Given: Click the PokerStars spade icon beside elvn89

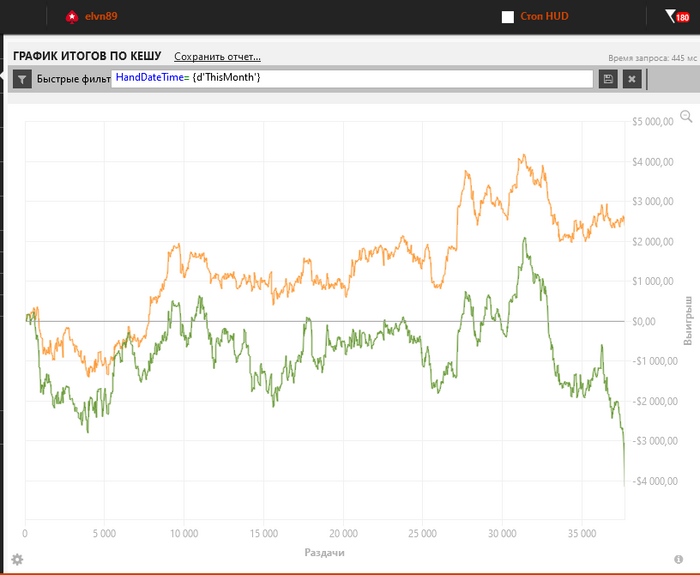Looking at the screenshot, I should pos(72,17).
